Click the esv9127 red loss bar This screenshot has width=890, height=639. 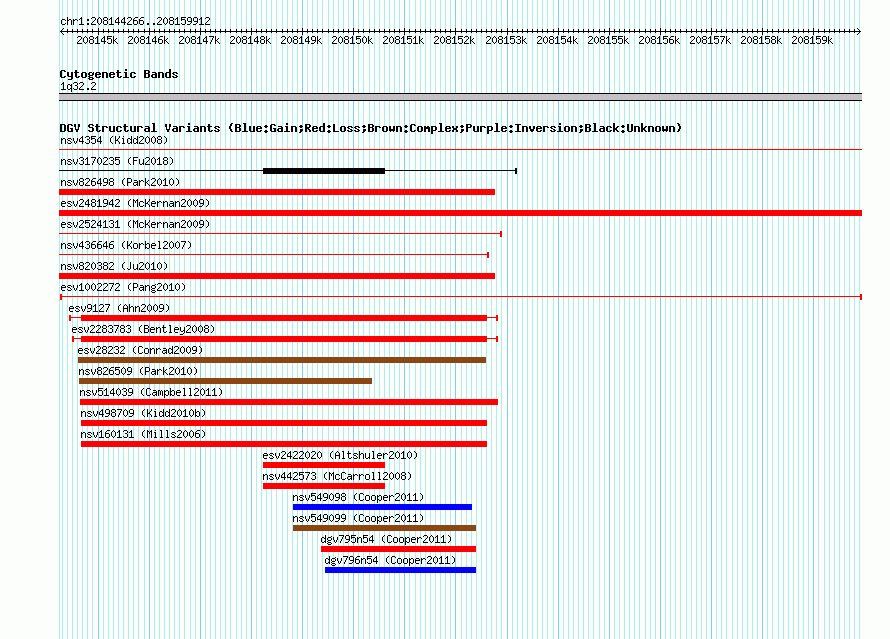pos(284,318)
